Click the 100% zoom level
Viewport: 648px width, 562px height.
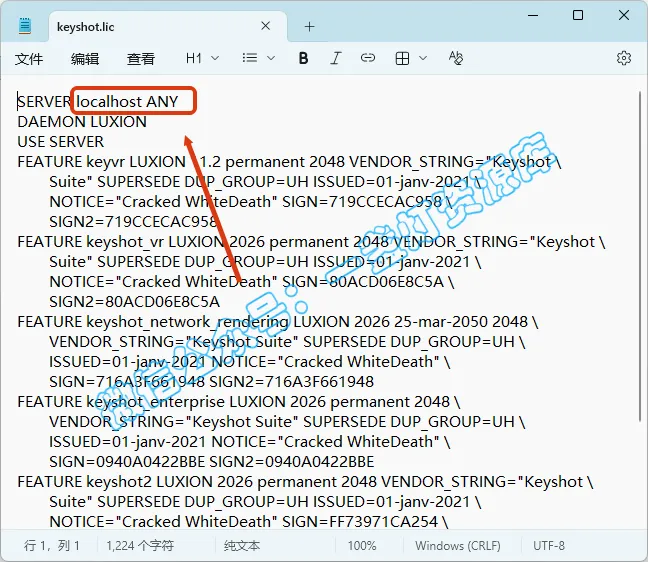pos(362,546)
